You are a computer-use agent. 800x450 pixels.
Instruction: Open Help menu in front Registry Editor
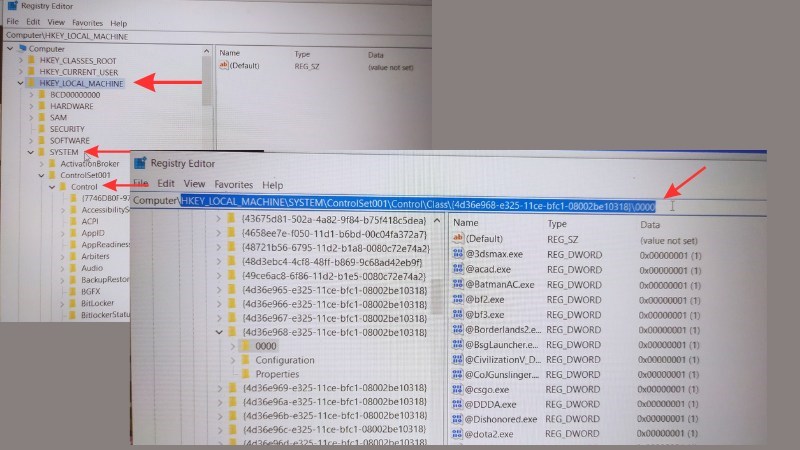click(x=272, y=185)
